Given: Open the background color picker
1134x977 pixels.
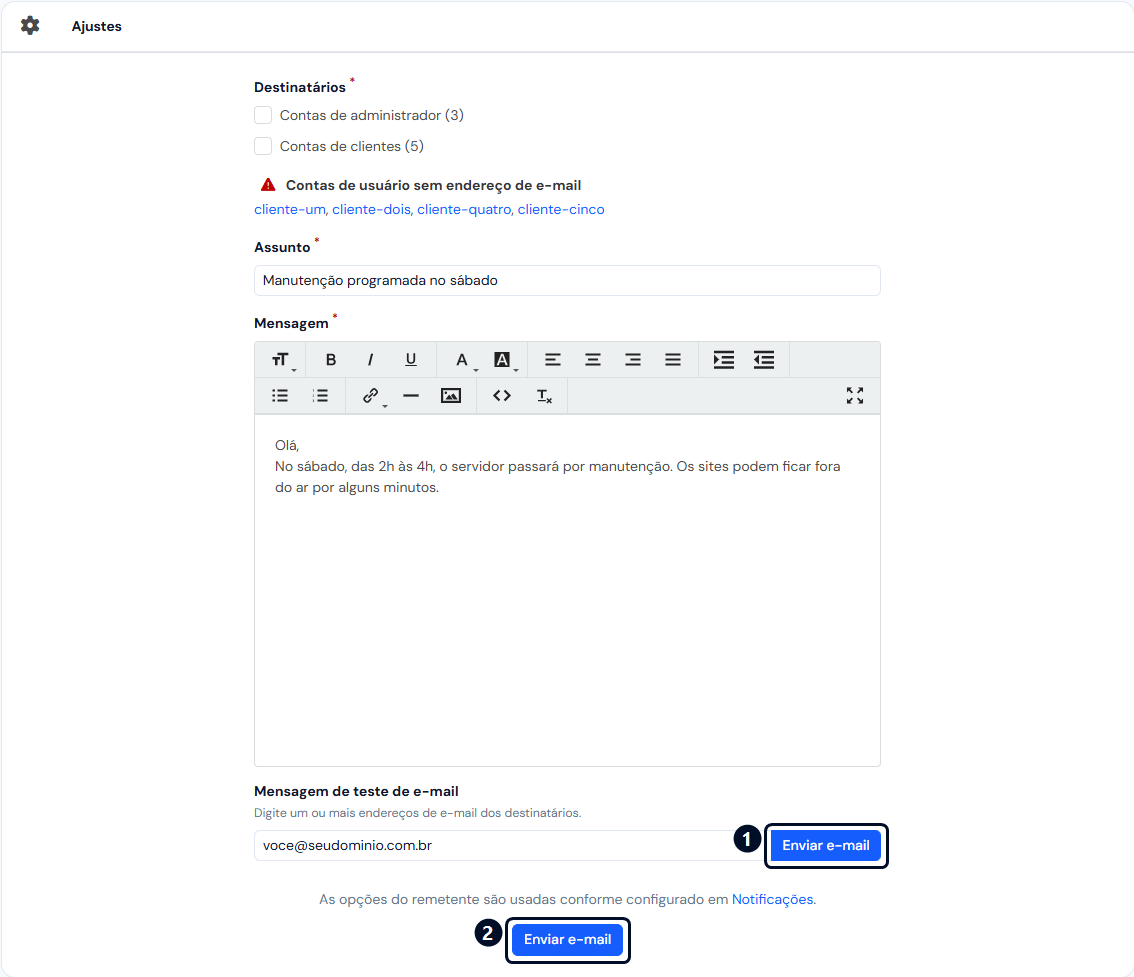Looking at the screenshot, I should click(503, 360).
